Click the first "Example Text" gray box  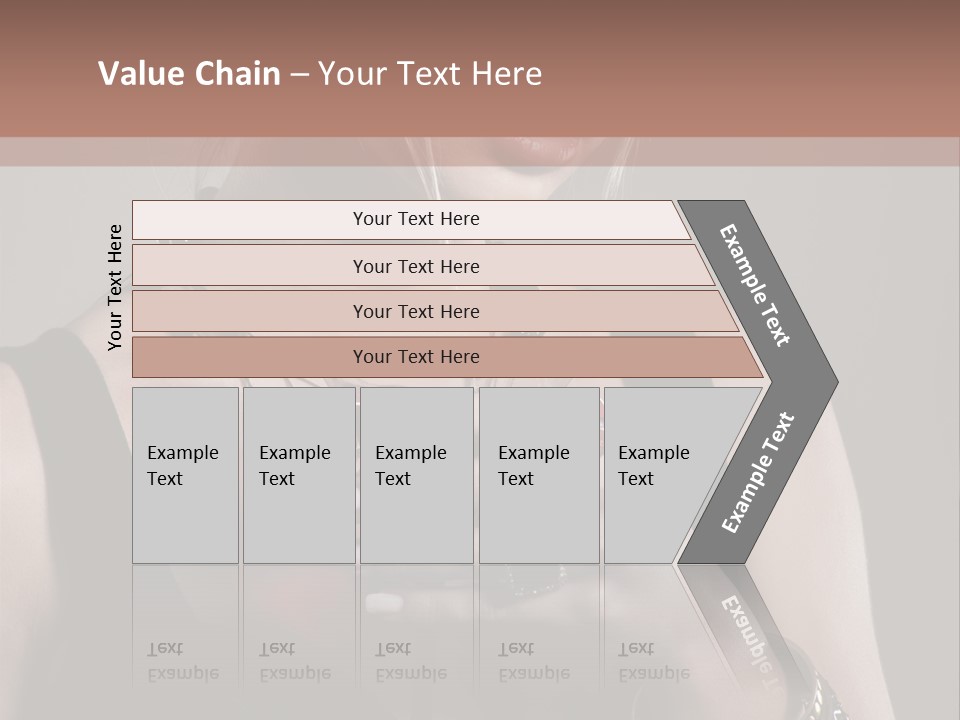(x=185, y=474)
